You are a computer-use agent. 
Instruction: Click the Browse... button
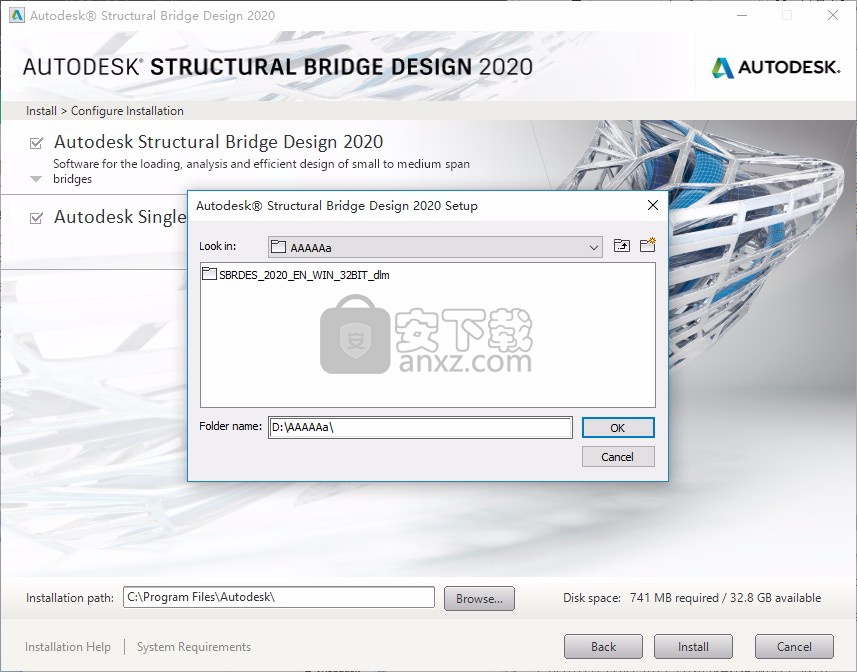(x=479, y=598)
